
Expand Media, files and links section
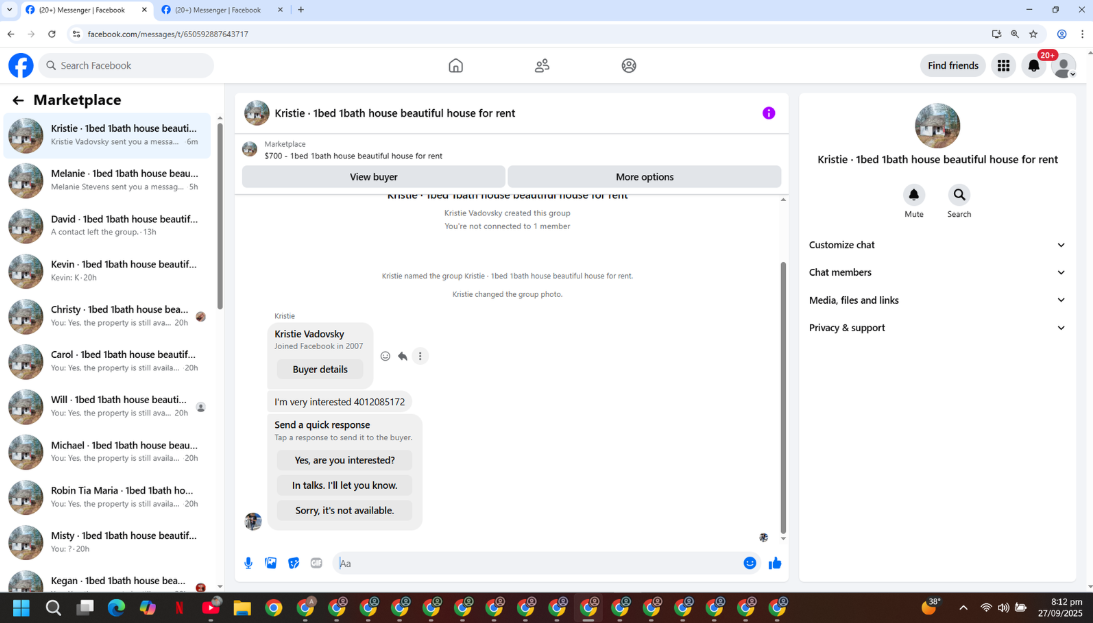coord(937,300)
